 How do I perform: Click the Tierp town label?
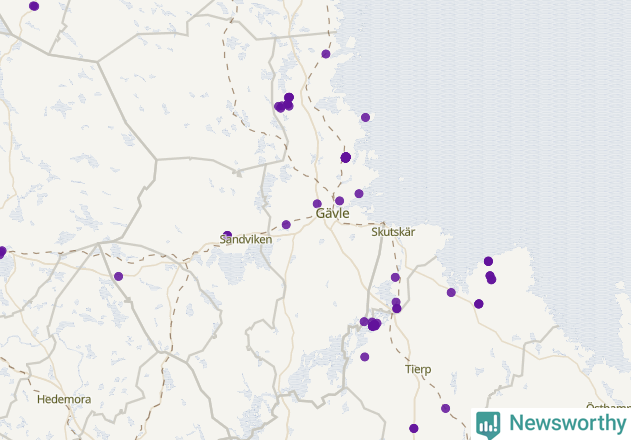tap(418, 369)
